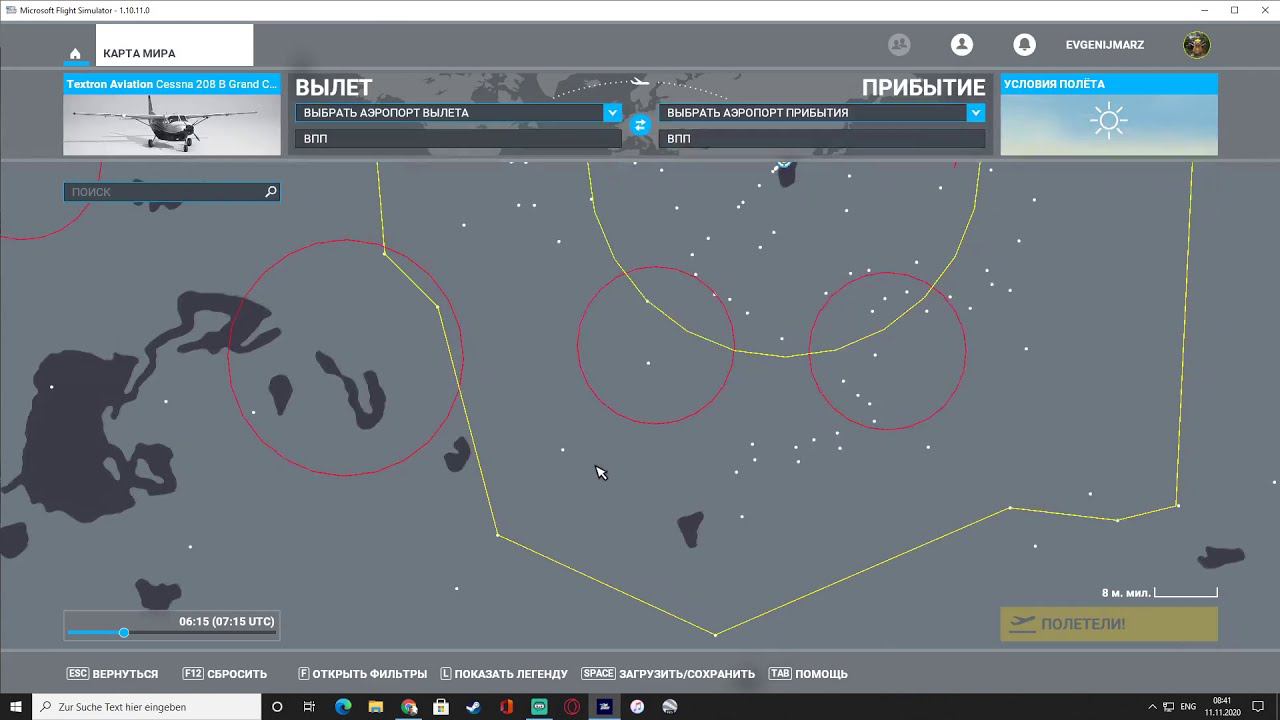Open Task View in taskbar
Image resolution: width=1280 pixels, height=720 pixels.
coord(309,707)
